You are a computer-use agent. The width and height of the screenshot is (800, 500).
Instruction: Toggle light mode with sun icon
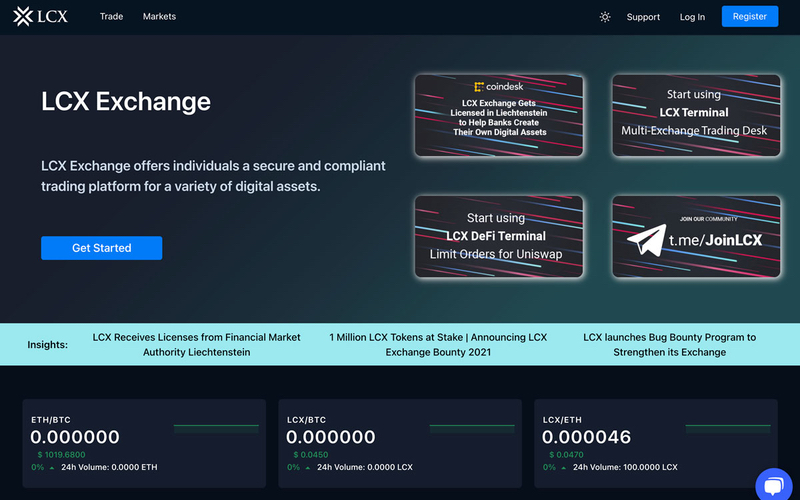[x=605, y=17]
